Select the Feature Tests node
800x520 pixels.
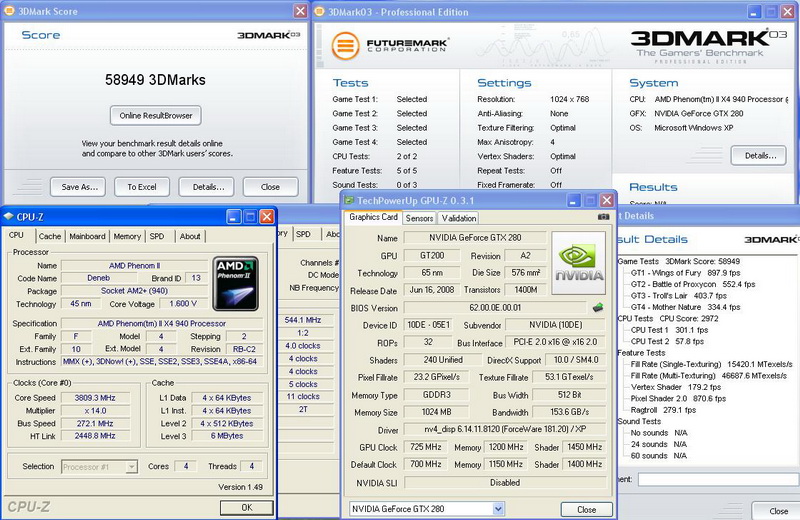point(641,353)
